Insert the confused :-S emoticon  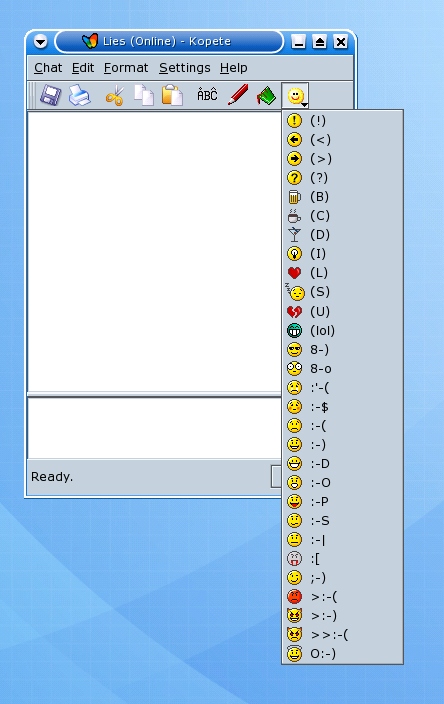pyautogui.click(x=342, y=521)
